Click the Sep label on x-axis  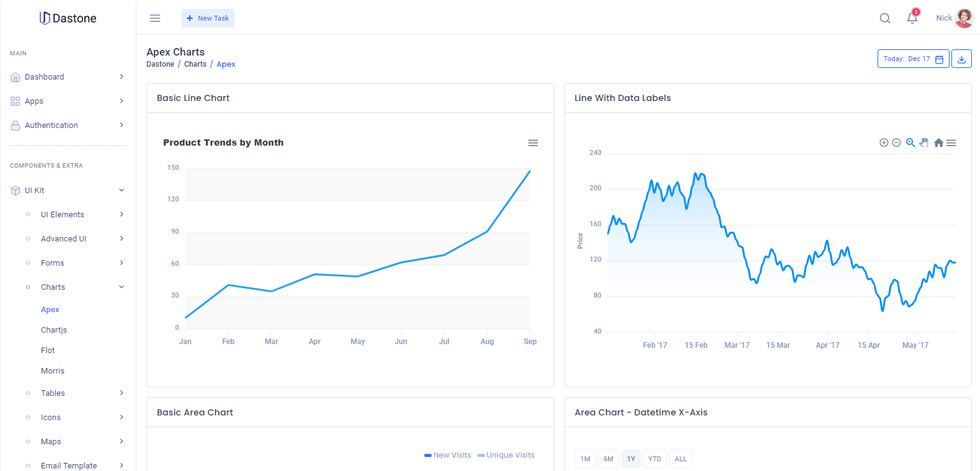531,342
